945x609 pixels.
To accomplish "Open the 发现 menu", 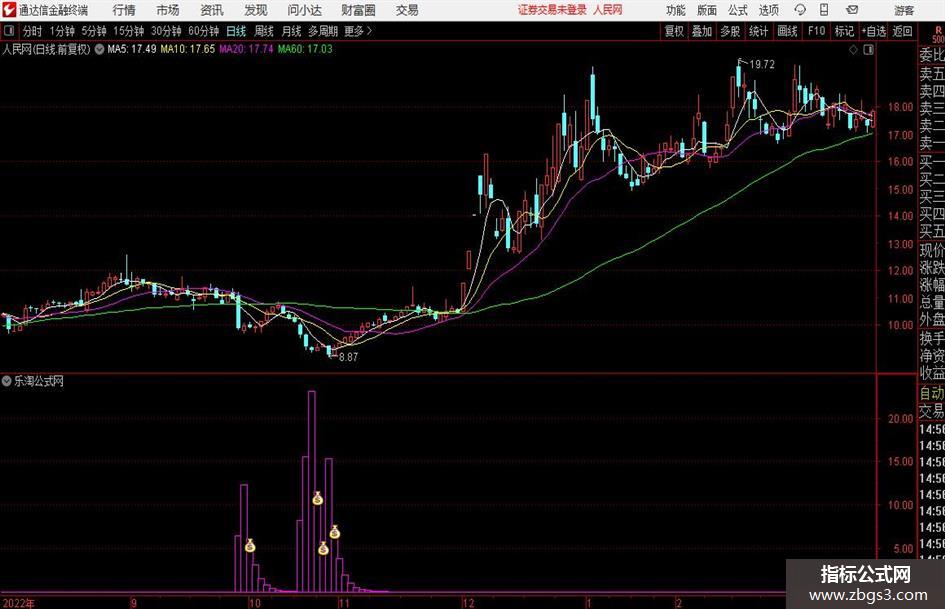I will tap(256, 10).
